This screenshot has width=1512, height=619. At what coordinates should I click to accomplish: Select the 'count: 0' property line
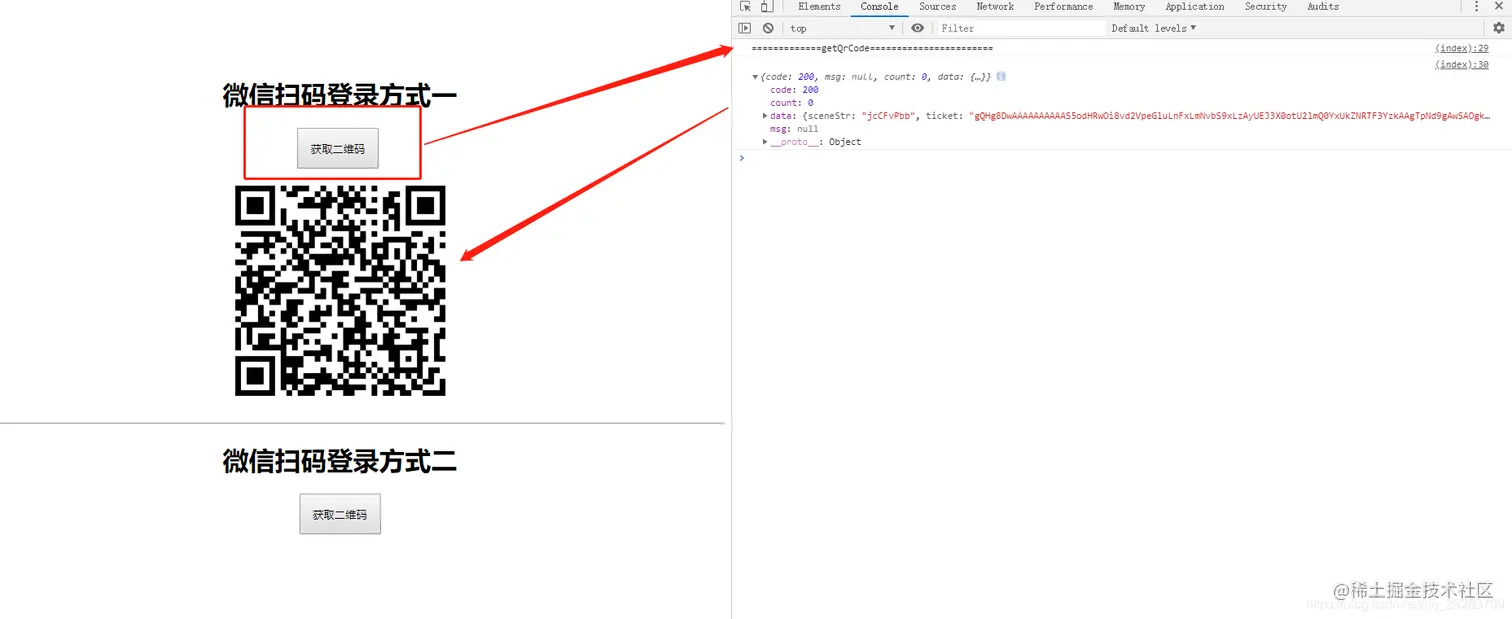(x=791, y=103)
